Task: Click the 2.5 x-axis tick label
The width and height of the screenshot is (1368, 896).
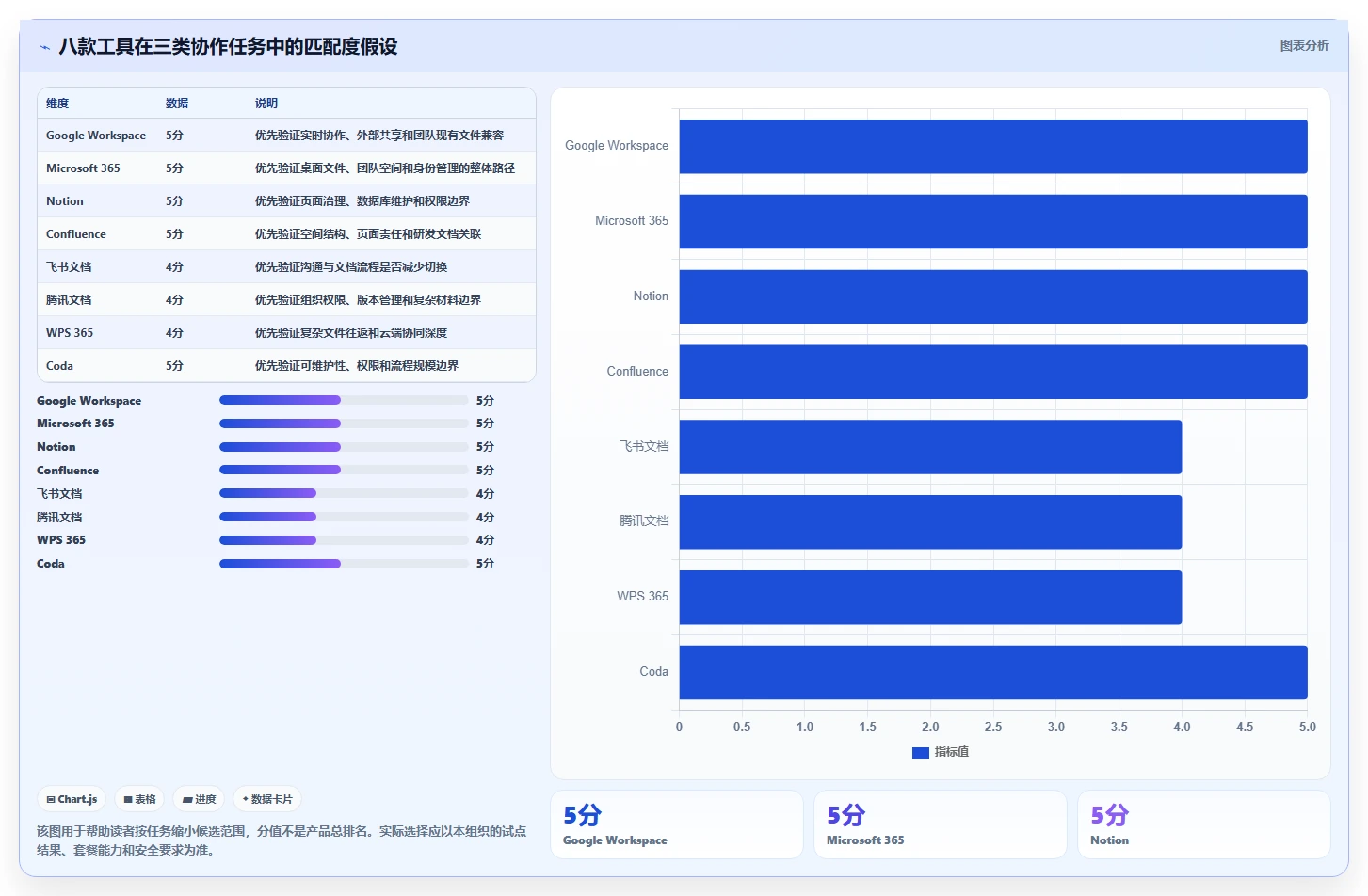Action: pyautogui.click(x=993, y=727)
